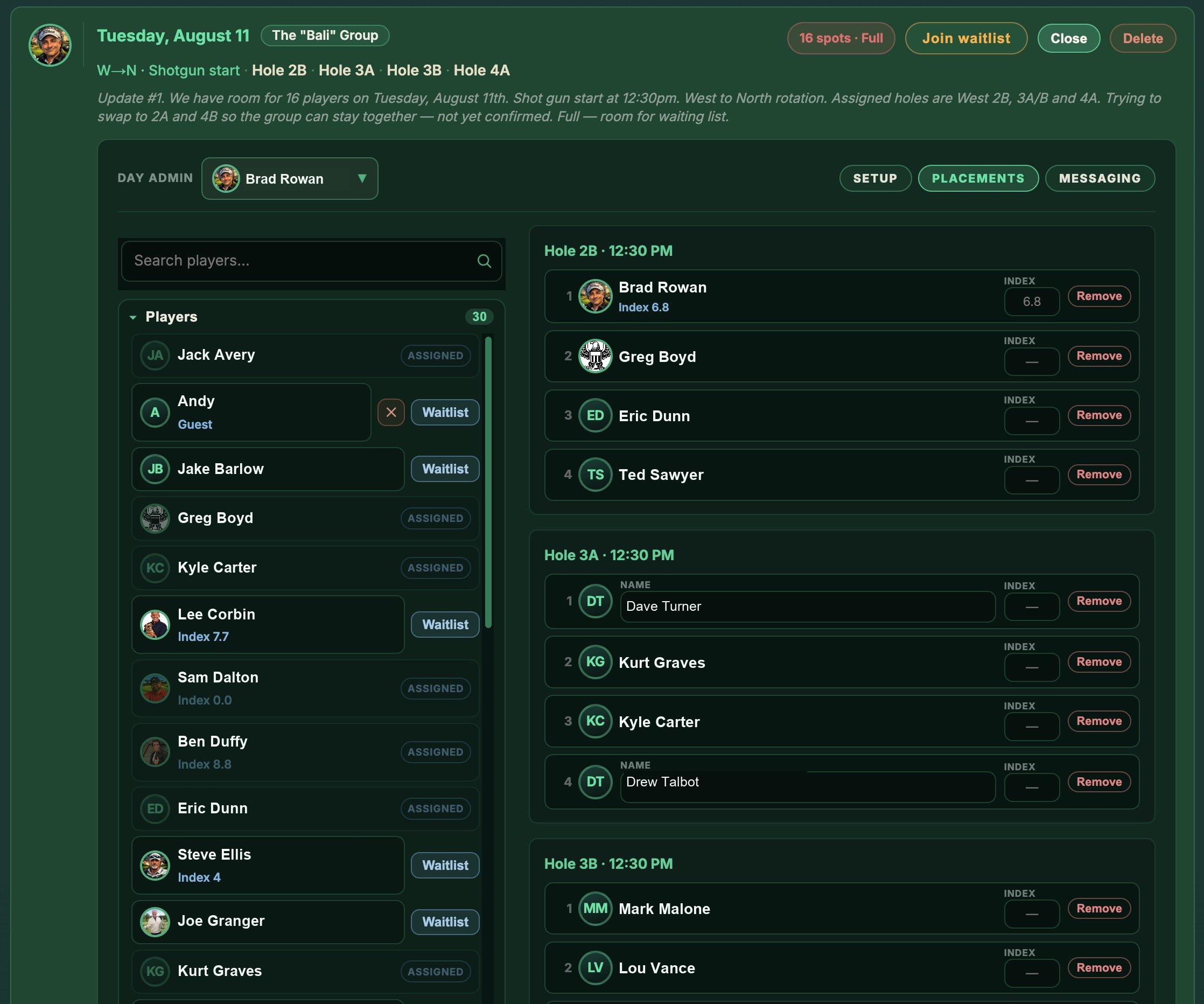The height and width of the screenshot is (1004, 1204).
Task: Open the Placements tab
Action: [978, 178]
